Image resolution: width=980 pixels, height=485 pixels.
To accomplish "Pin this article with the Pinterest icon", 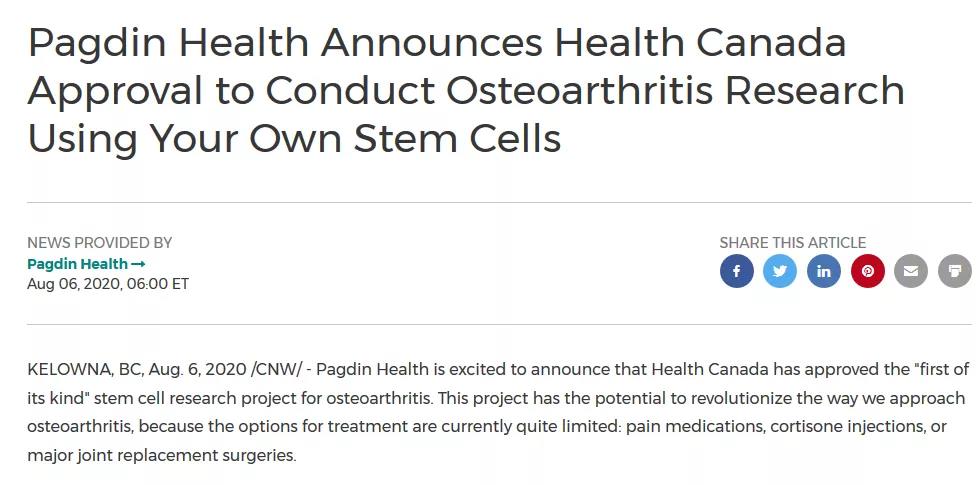I will point(868,271).
